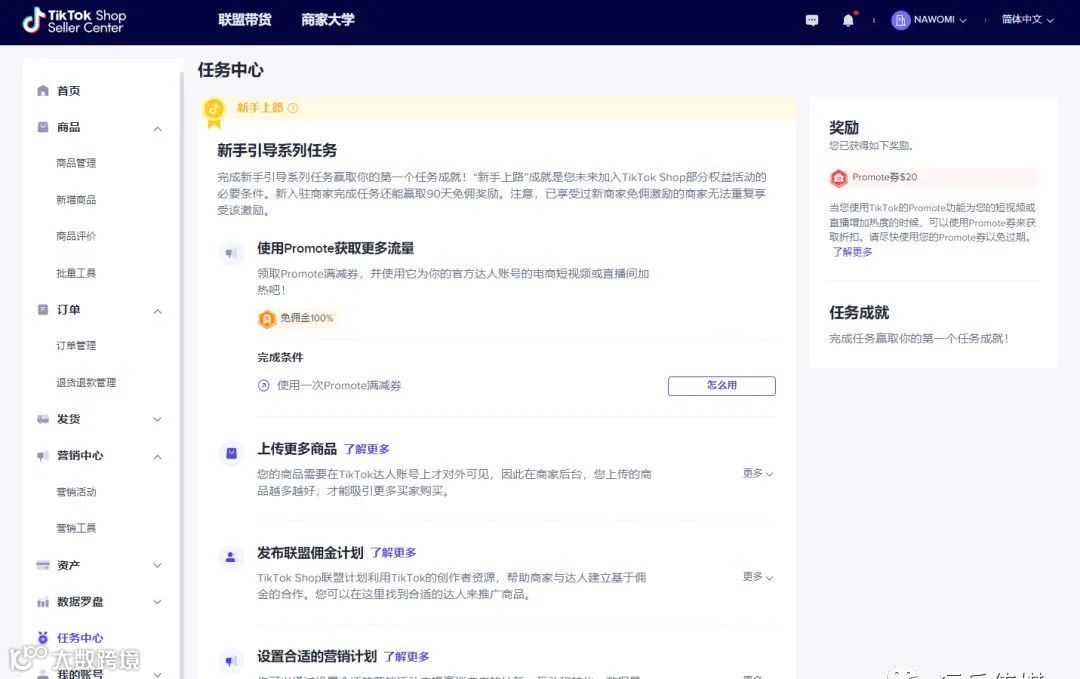Open 批量工具 in the sidebar
The height and width of the screenshot is (679, 1080).
[x=76, y=273]
